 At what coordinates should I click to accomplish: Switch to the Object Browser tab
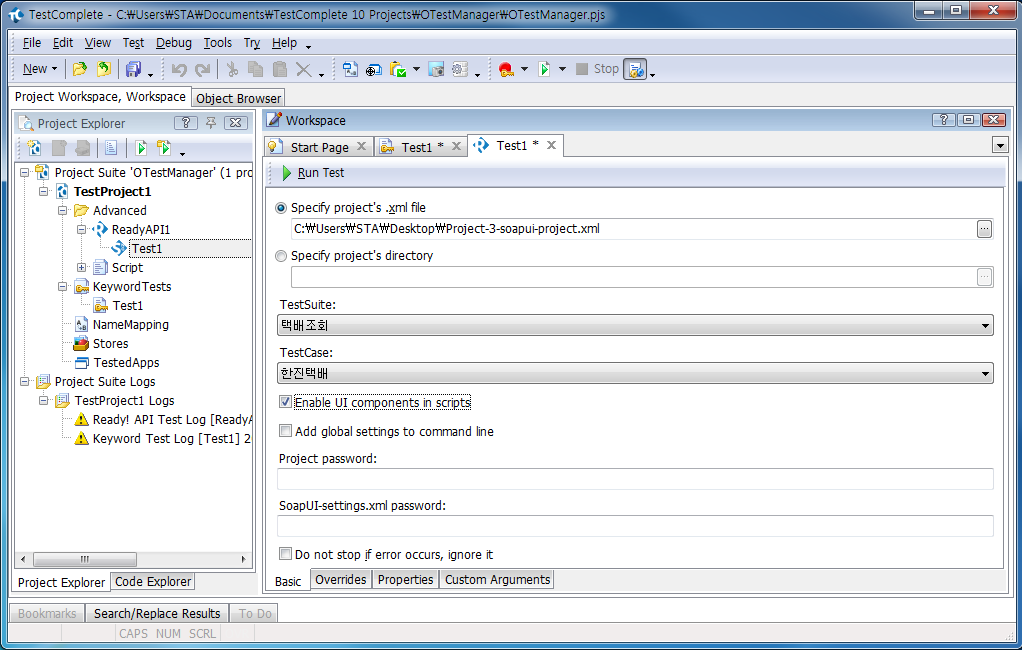(239, 98)
